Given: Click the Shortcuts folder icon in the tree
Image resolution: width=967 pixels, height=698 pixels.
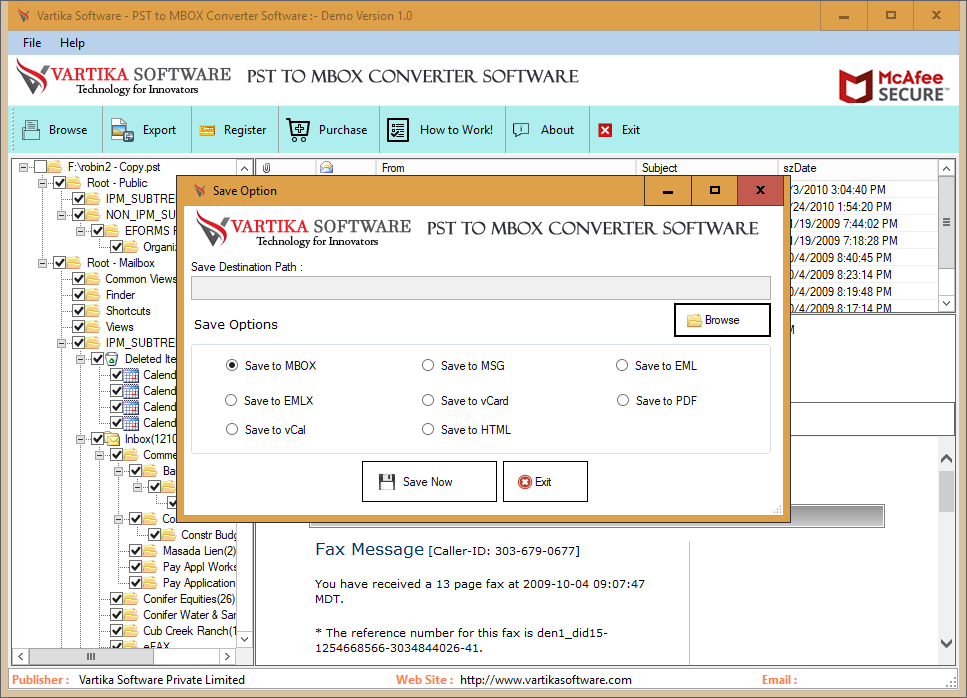Looking at the screenshot, I should pyautogui.click(x=93, y=311).
